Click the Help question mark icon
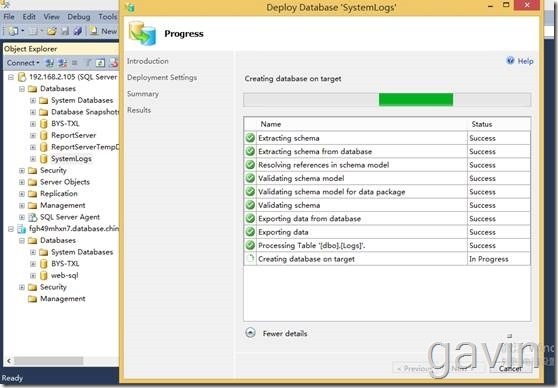Screen dimensions: 558x388 510,61
